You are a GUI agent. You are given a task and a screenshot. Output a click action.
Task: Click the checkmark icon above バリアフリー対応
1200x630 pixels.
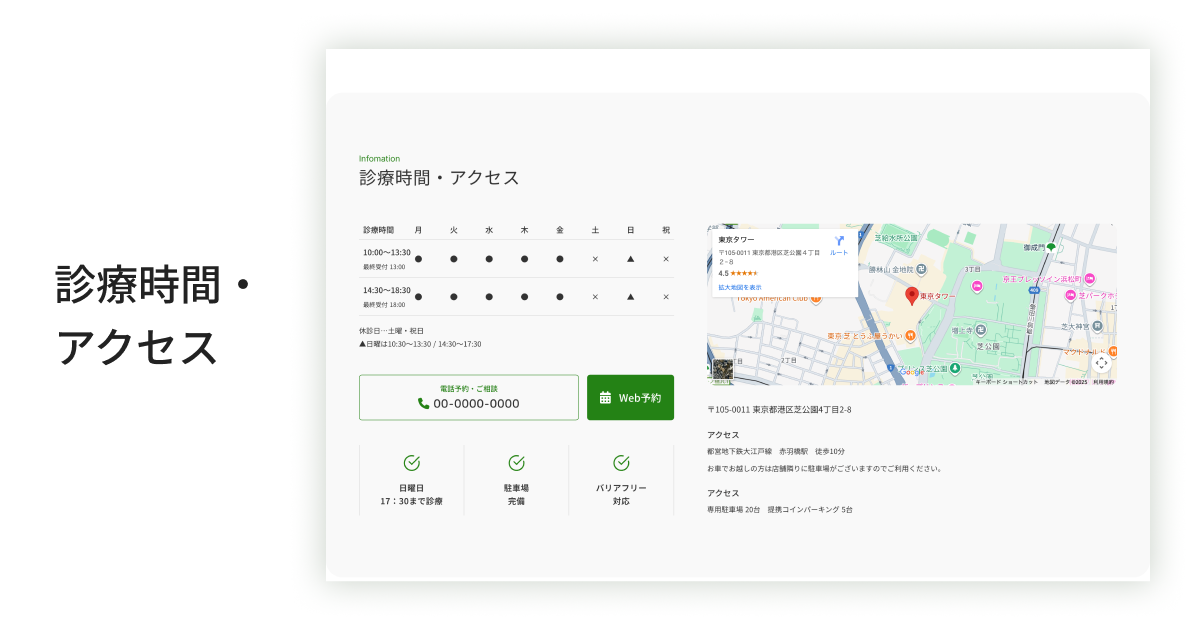[x=622, y=463]
